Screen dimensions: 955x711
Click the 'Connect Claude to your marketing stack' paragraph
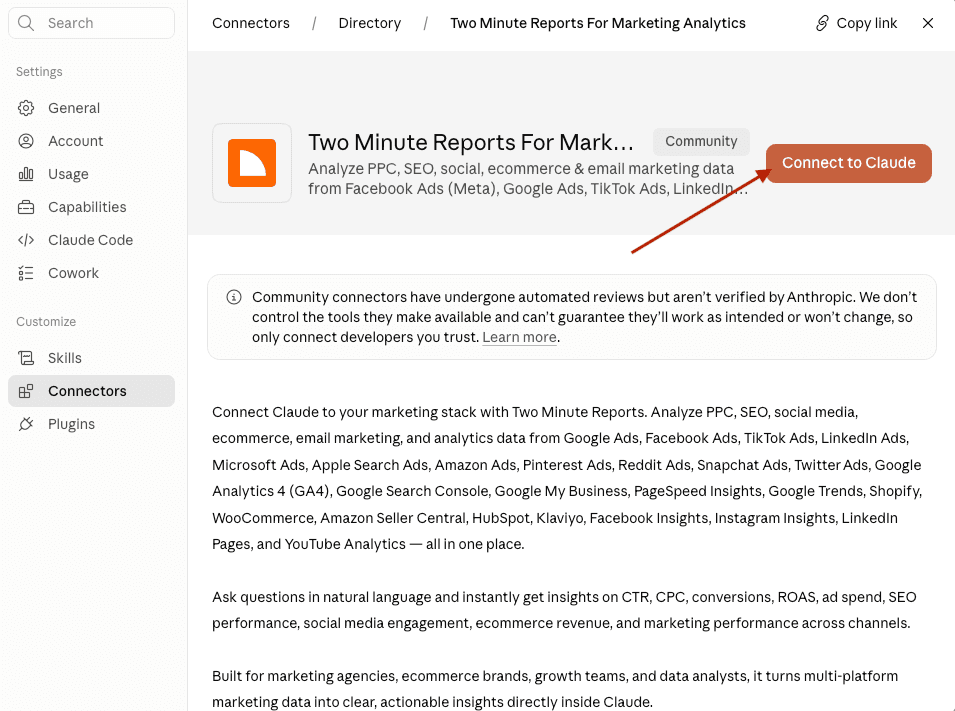[x=566, y=478]
